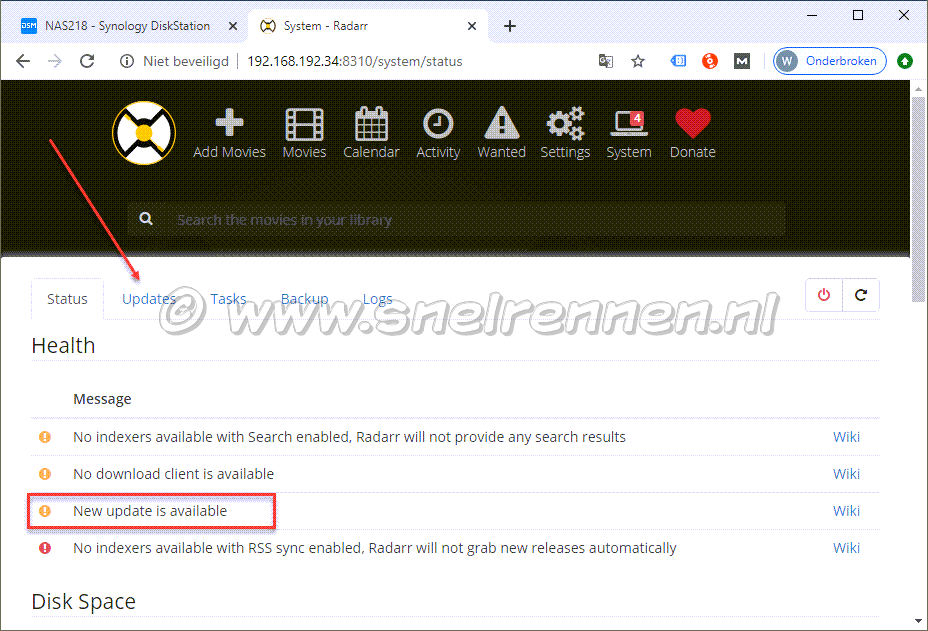
Task: Open the Add Movies page
Action: [229, 134]
